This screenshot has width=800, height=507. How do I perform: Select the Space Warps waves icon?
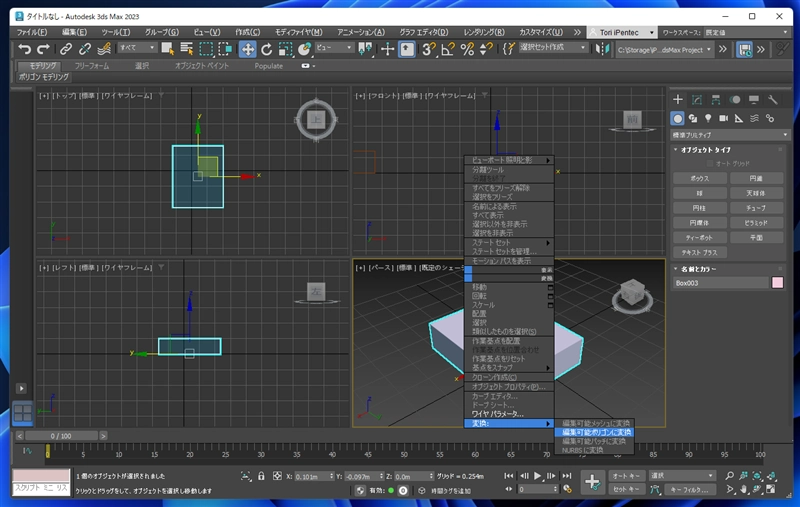tap(754, 118)
